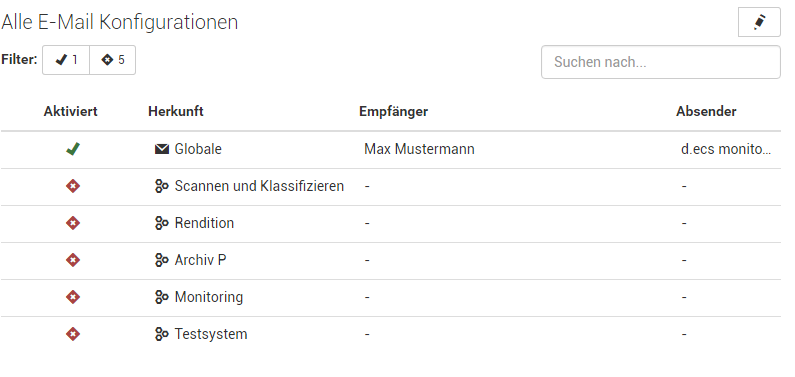Focus the Suchen nach search field
795x377 pixels.
coord(661,62)
